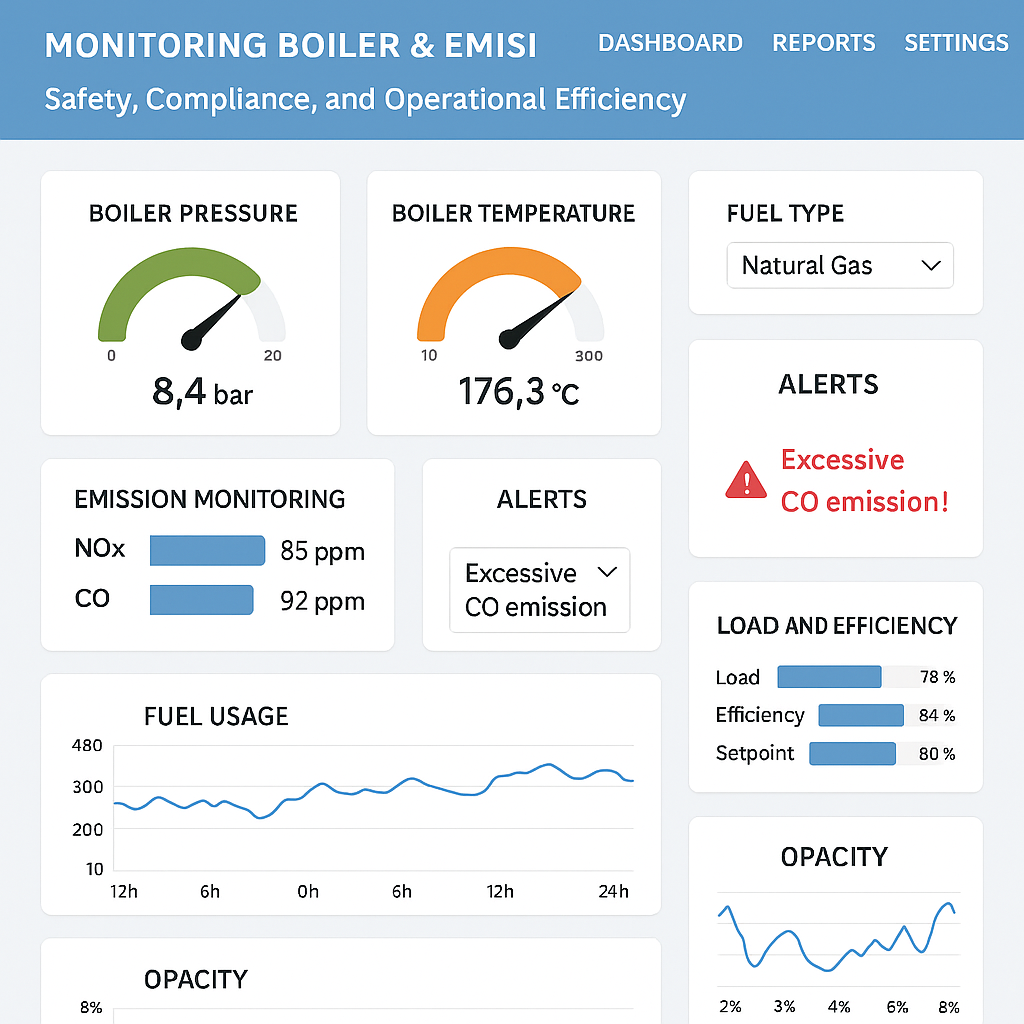
Task: Click the Load percentage bar
Action: pyautogui.click(x=829, y=677)
